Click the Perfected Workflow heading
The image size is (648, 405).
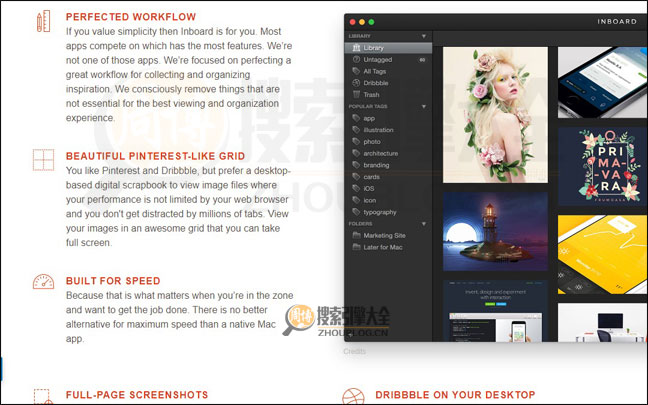pyautogui.click(x=131, y=17)
